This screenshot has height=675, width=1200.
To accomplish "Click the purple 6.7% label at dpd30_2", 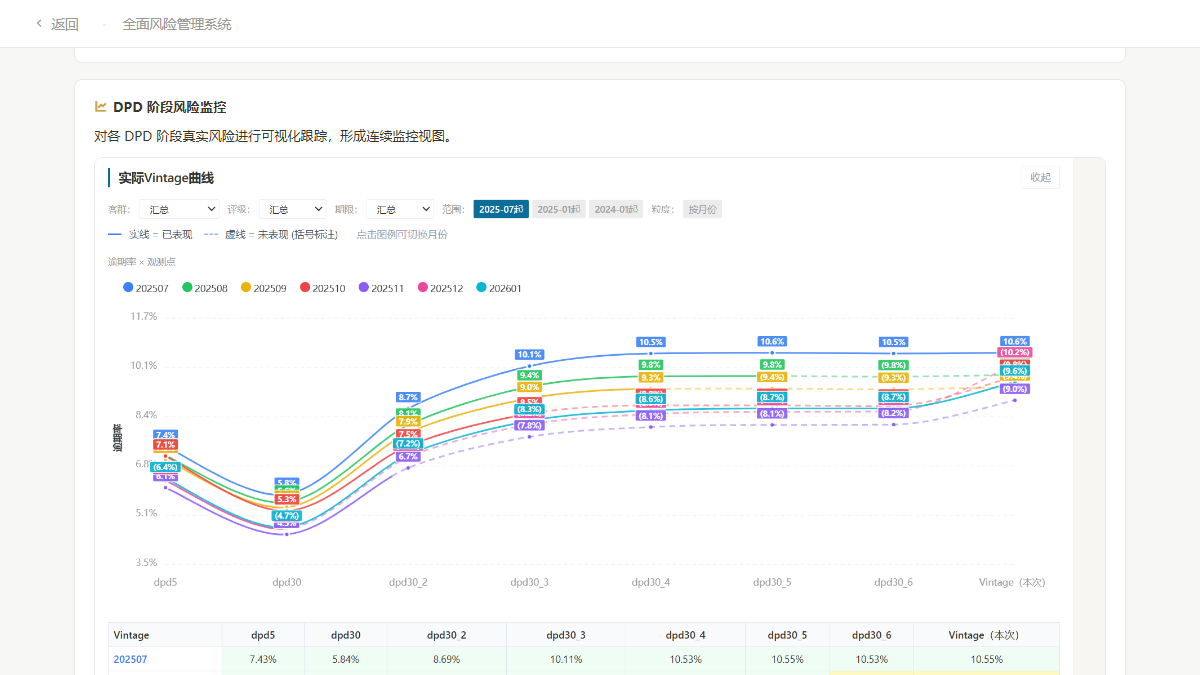I will click(x=408, y=456).
